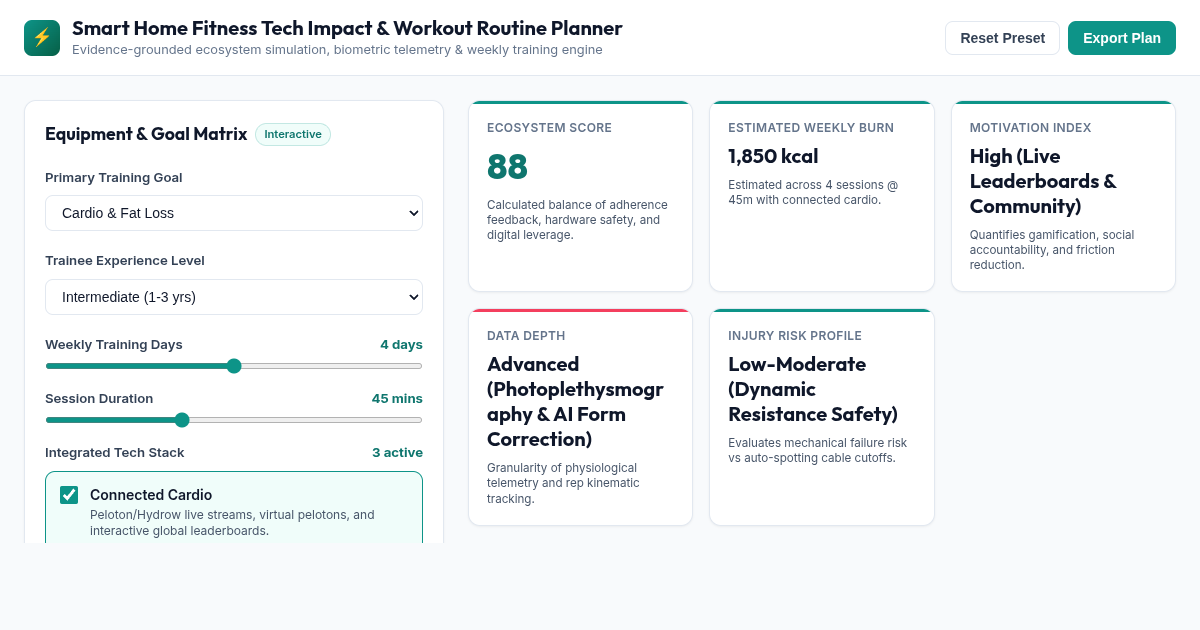The image size is (1200, 630).
Task: Adjust the Session Duration slider
Action: tap(234, 420)
